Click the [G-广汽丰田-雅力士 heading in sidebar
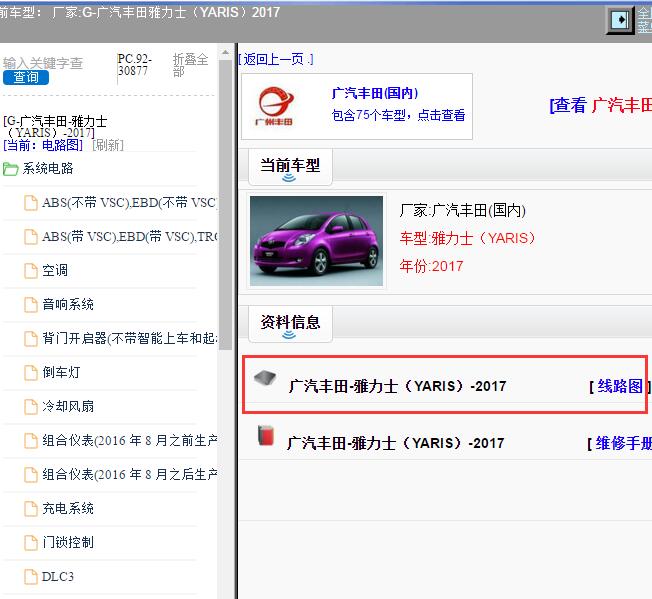 55,127
